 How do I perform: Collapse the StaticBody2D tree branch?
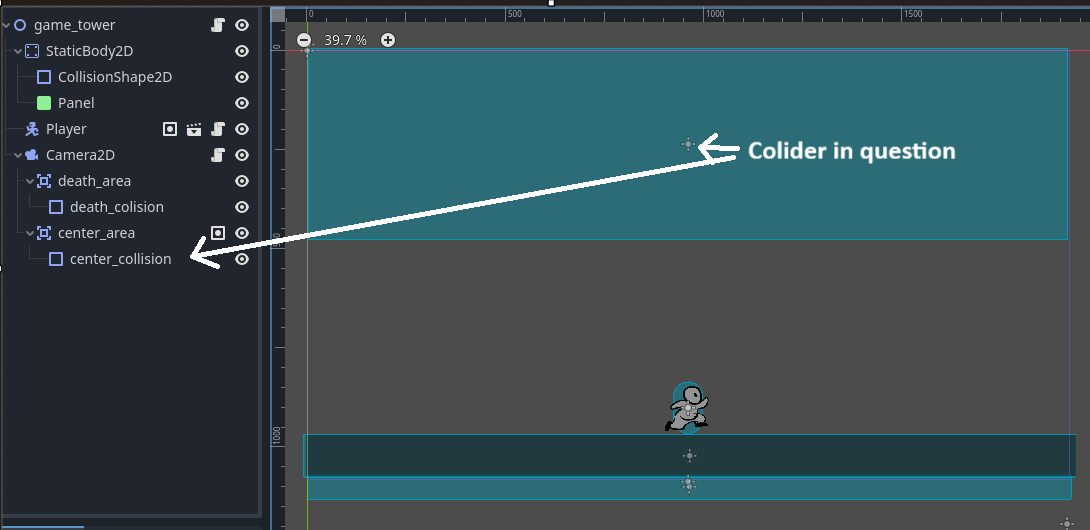19,51
